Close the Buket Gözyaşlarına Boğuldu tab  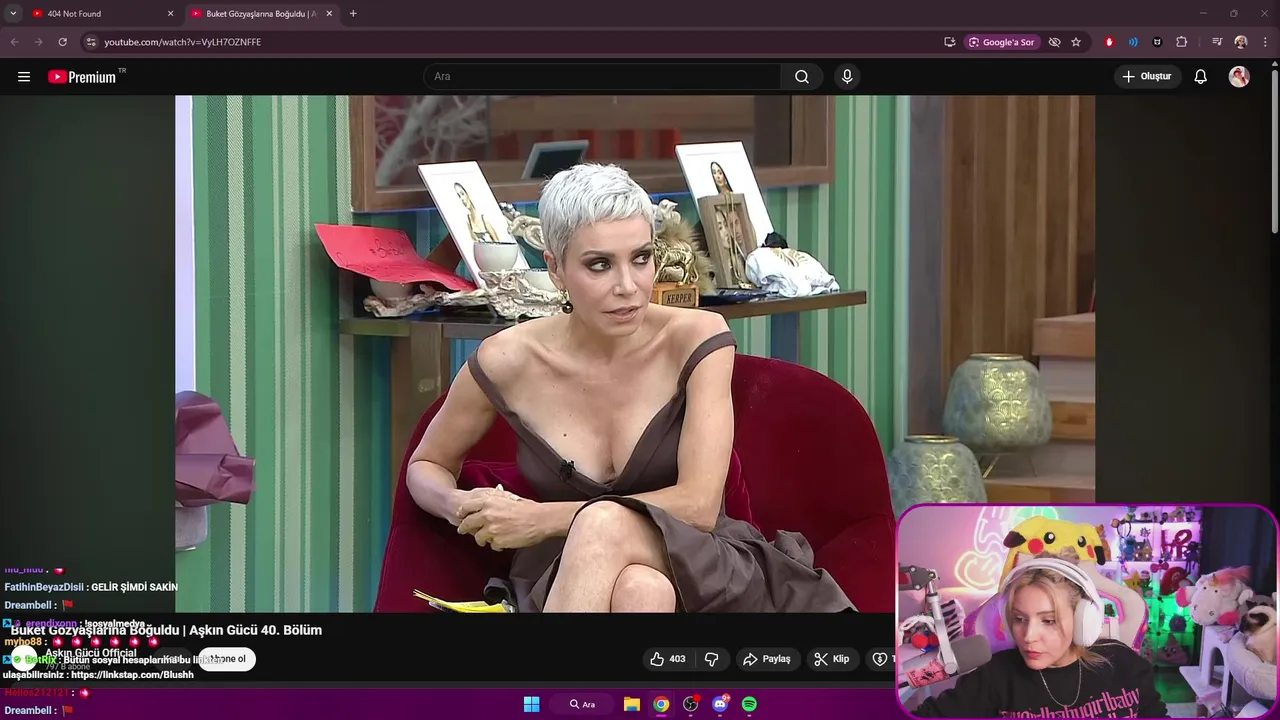329,14
